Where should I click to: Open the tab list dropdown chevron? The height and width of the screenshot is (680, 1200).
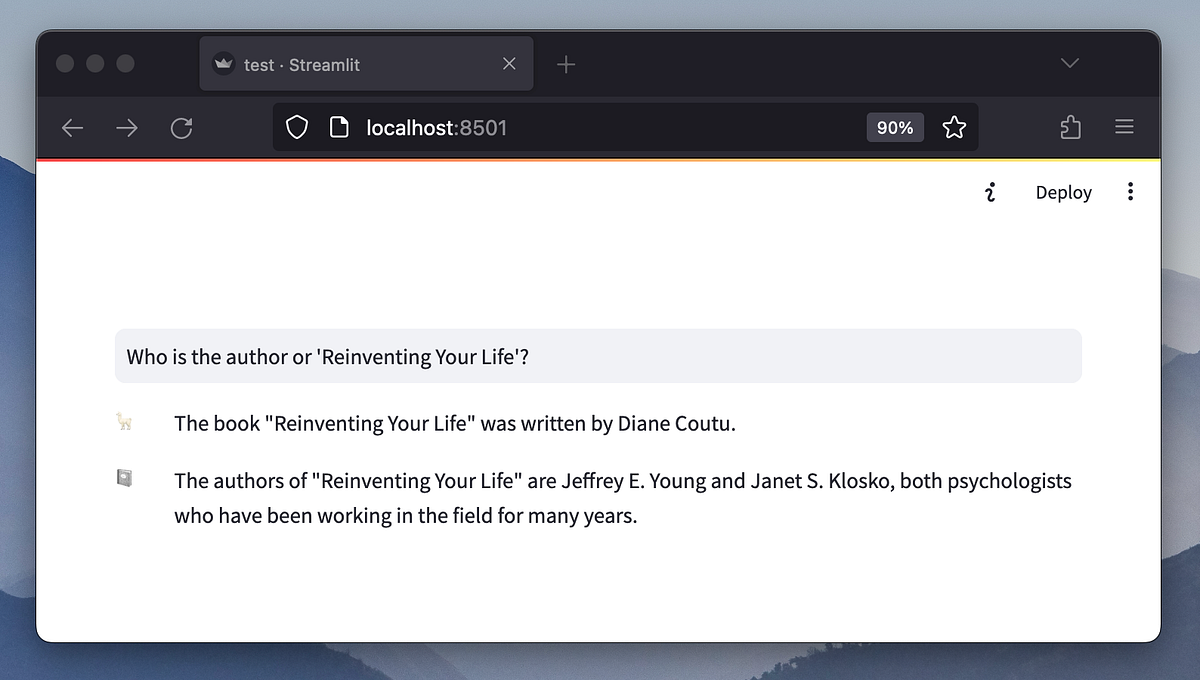1069,62
